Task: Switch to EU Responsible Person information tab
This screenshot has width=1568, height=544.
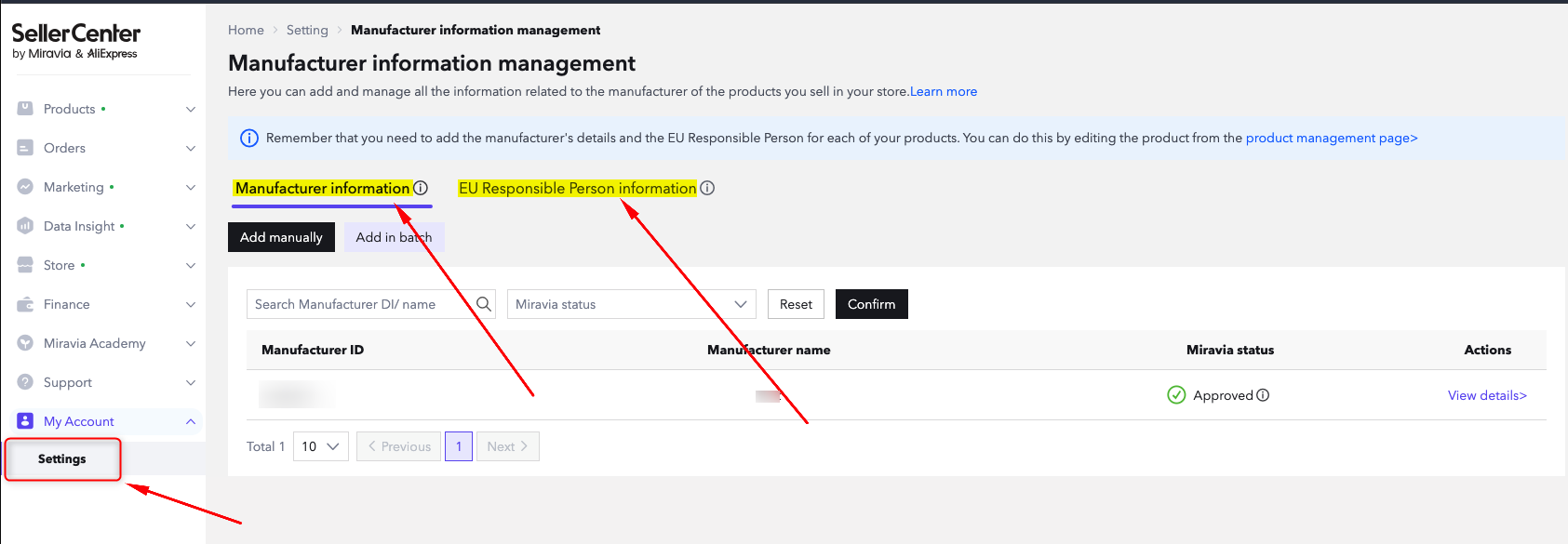Action: coord(577,188)
